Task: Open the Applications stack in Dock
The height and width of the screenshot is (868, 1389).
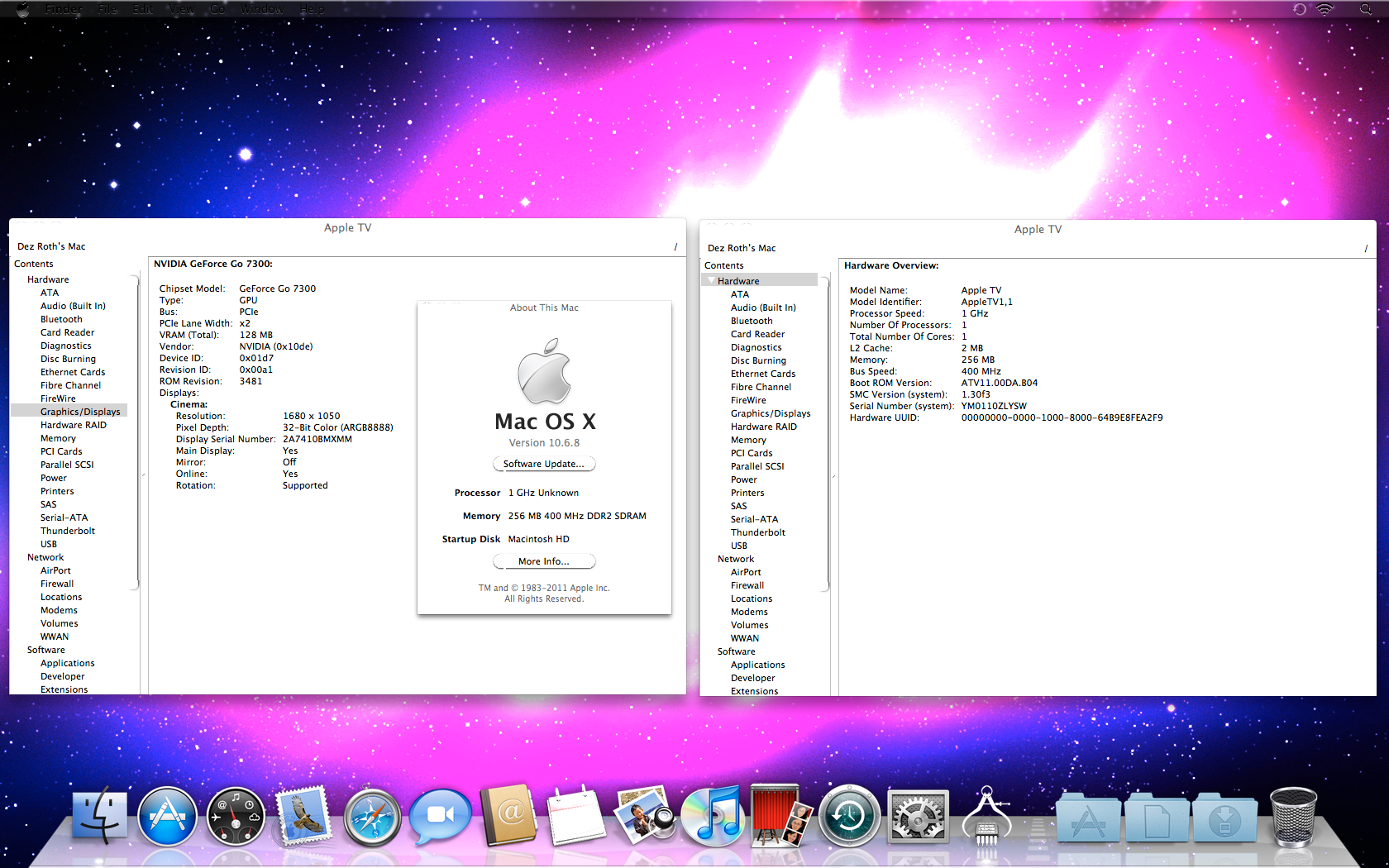Action: [x=1088, y=819]
